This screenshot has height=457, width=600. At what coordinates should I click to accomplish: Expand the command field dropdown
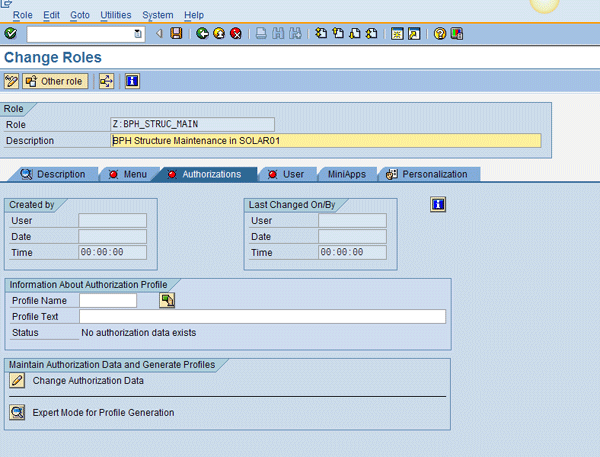tap(139, 34)
